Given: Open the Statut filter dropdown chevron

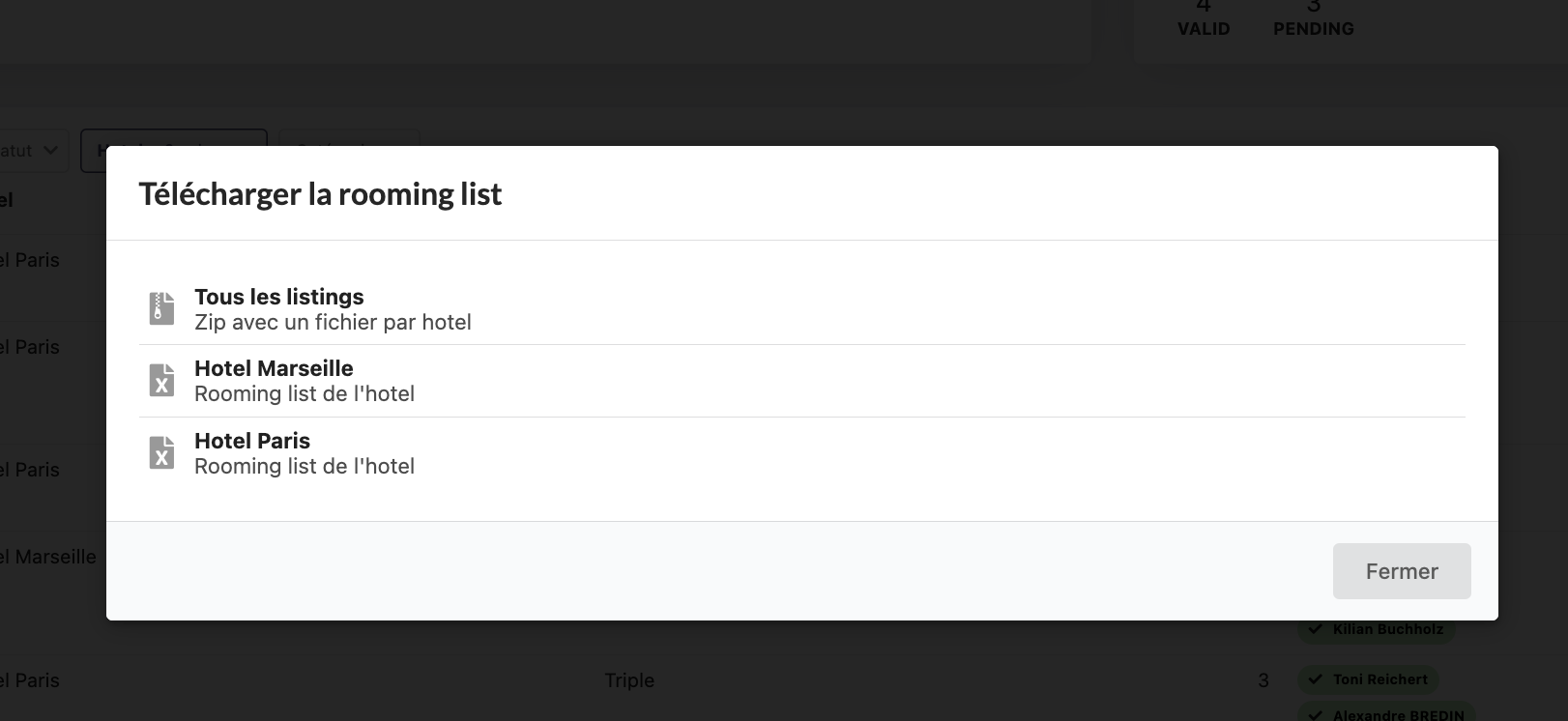Looking at the screenshot, I should 50,151.
